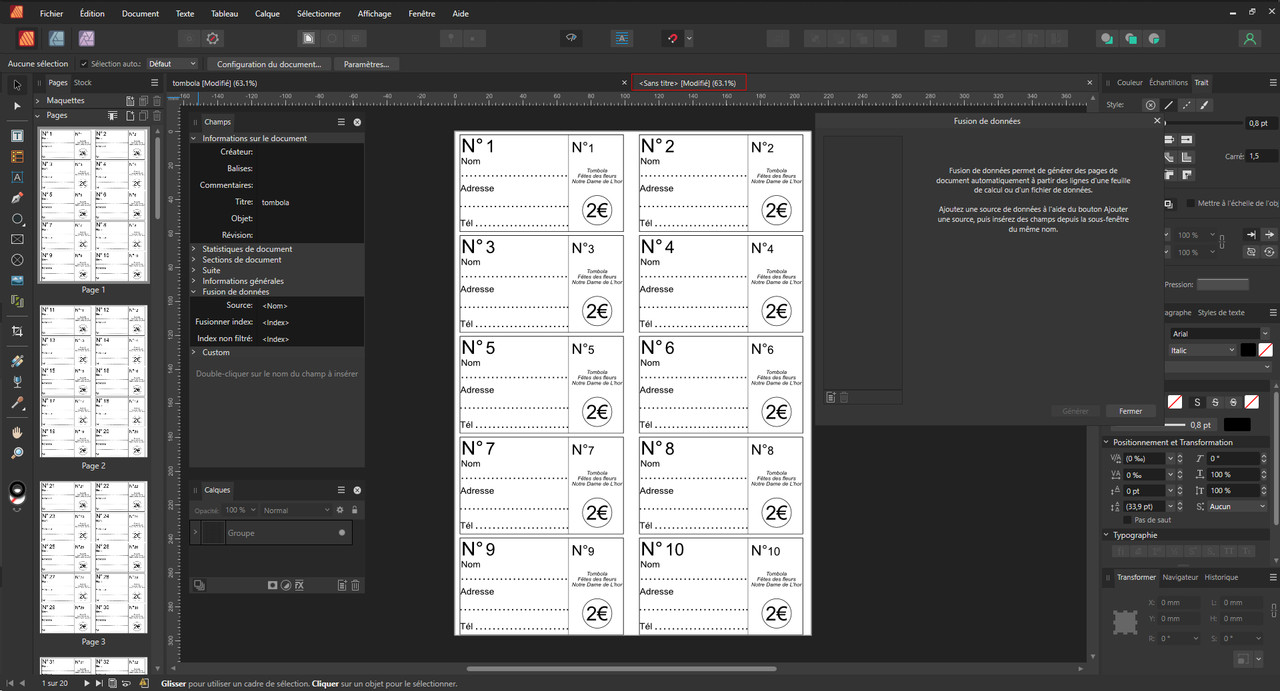Image resolution: width=1280 pixels, height=691 pixels.
Task: Select the Frame Text tool
Action: click(x=17, y=135)
